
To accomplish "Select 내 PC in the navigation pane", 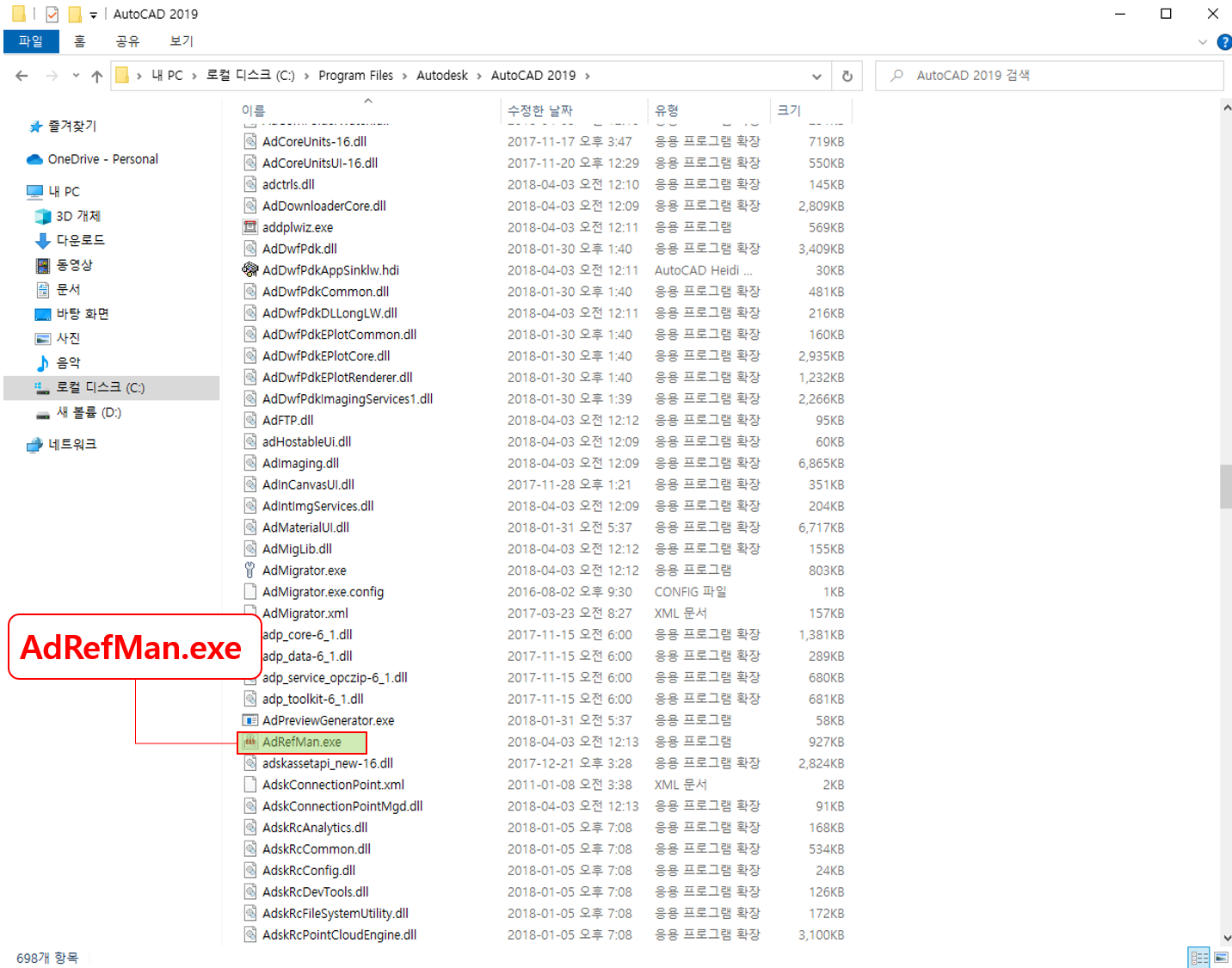I will coord(64,192).
